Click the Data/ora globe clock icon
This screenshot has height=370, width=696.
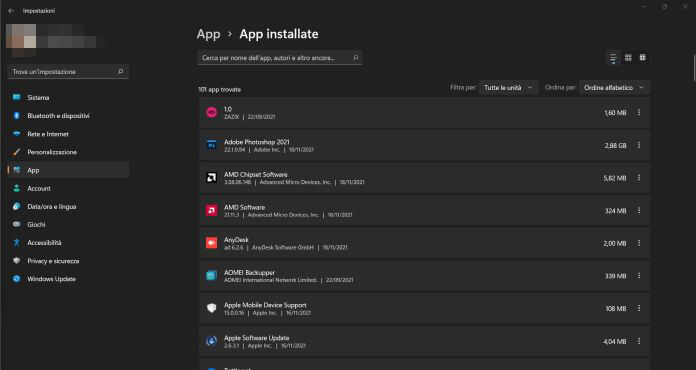pos(17,207)
